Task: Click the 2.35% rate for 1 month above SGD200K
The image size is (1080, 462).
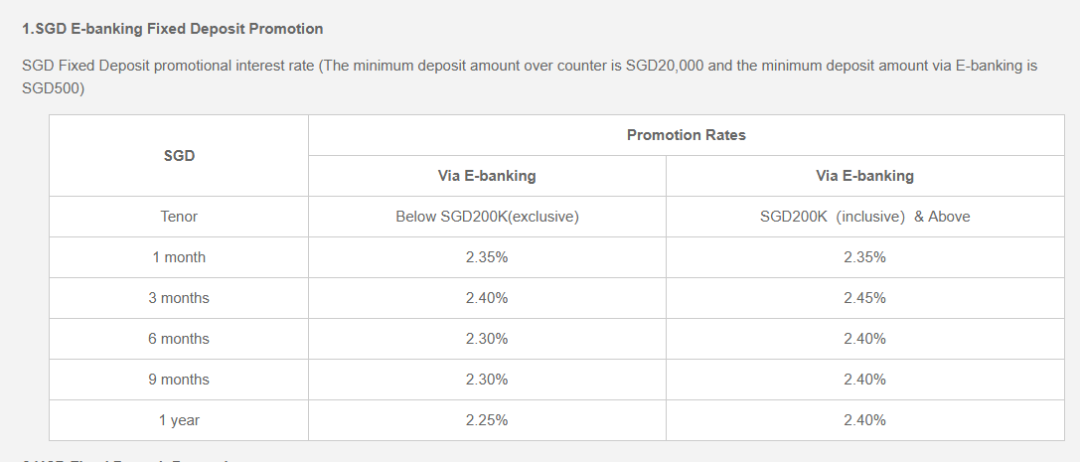Action: [865, 258]
